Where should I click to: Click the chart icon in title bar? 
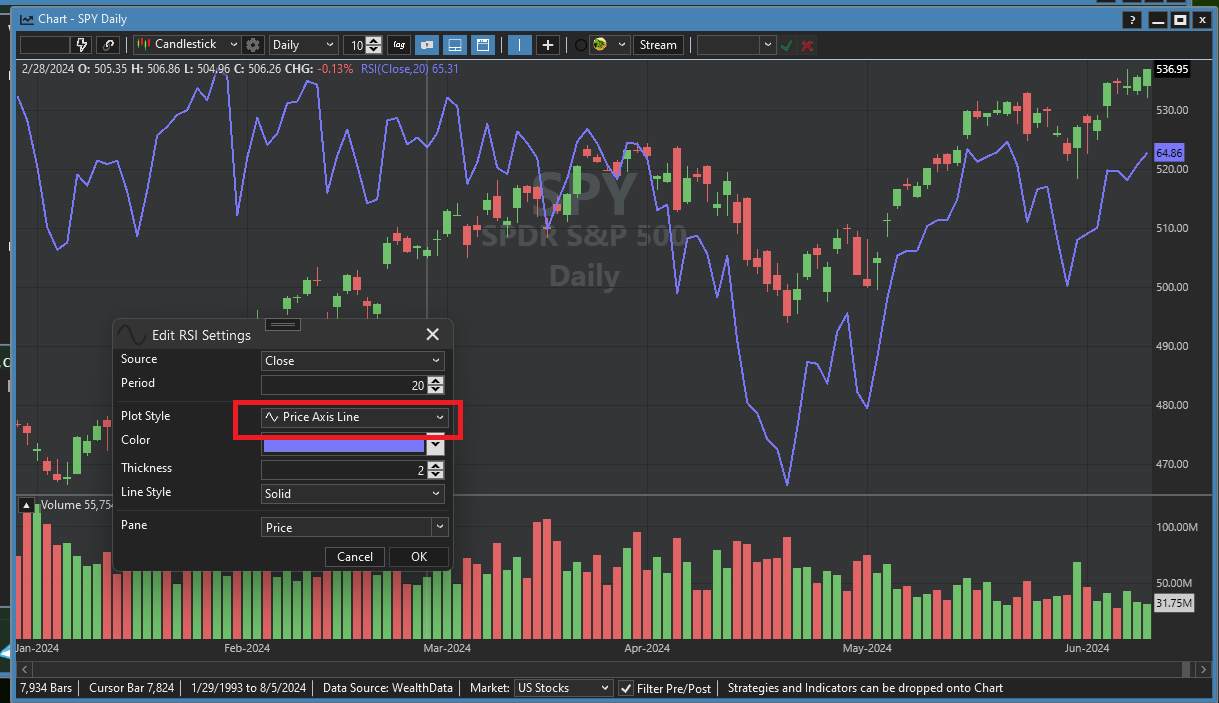pyautogui.click(x=27, y=19)
